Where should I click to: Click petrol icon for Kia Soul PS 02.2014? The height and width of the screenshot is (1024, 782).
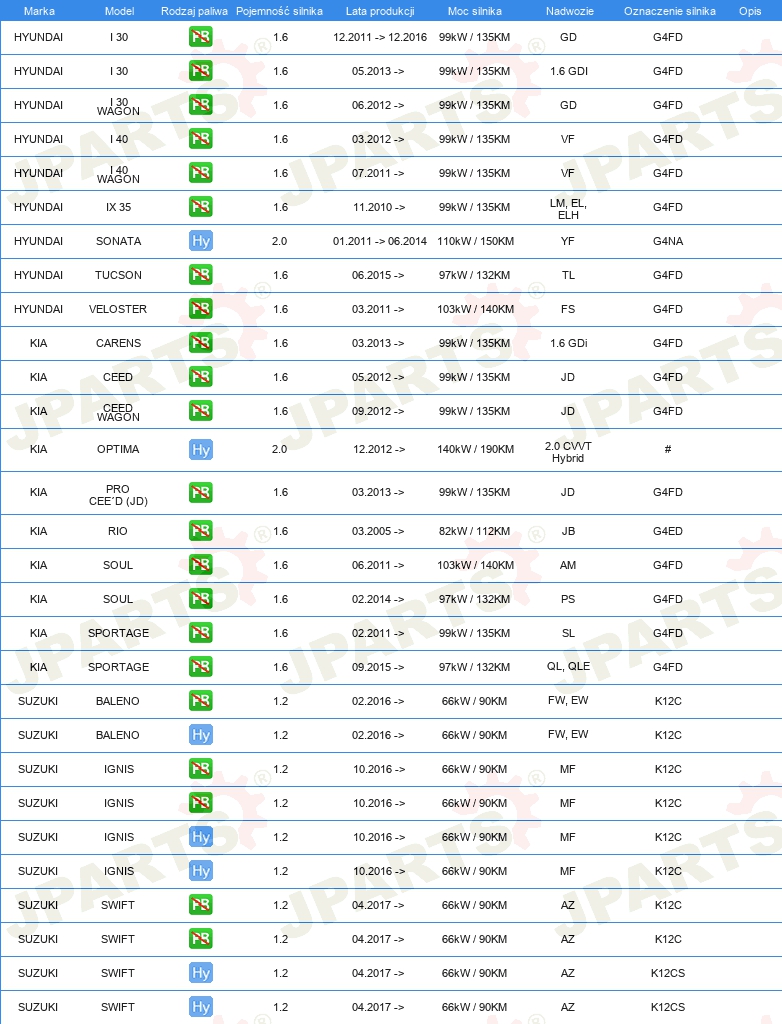(x=201, y=599)
